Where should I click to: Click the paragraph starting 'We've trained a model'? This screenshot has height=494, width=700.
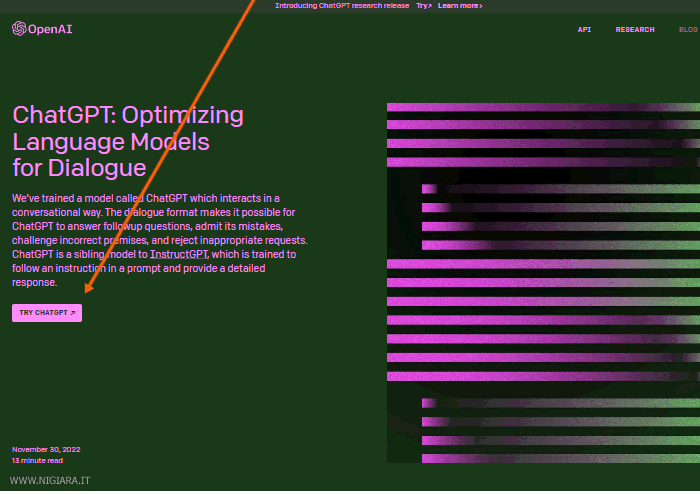click(160, 240)
